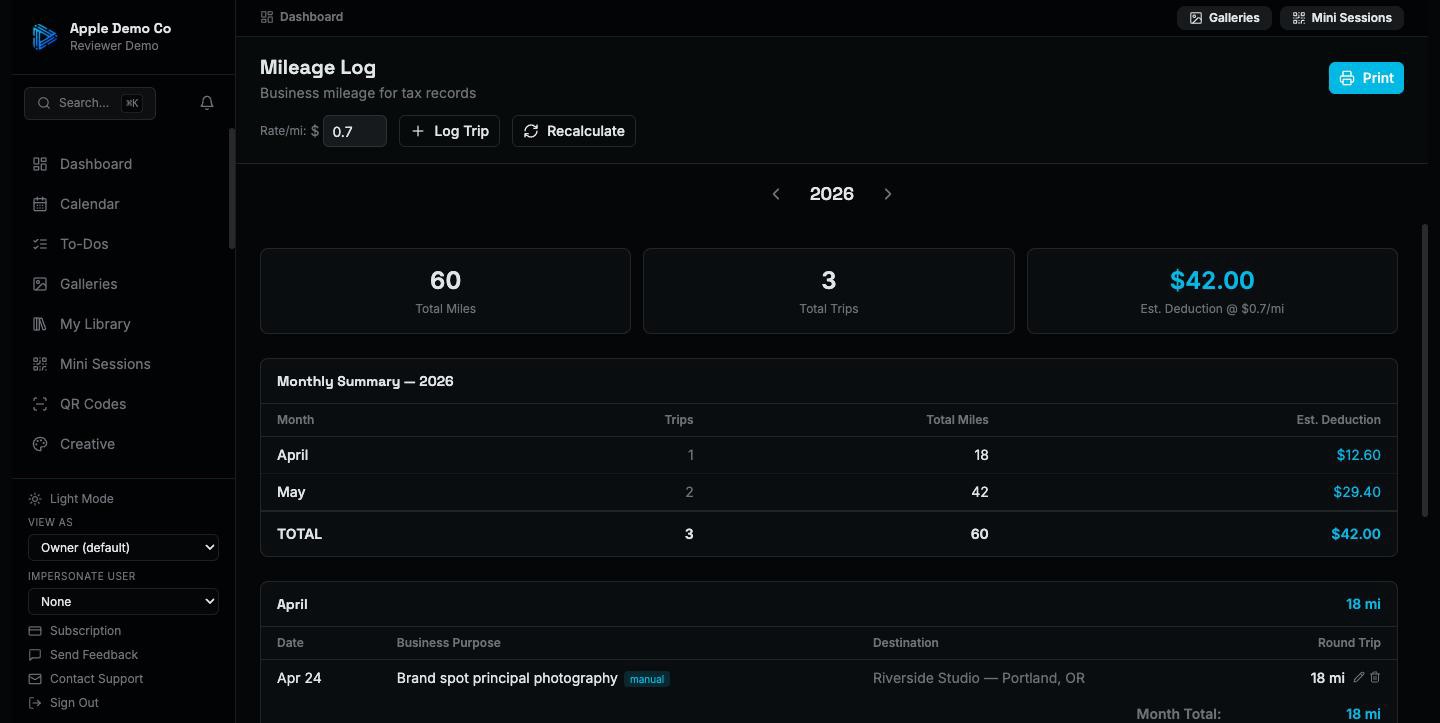
Task: Advance to next year 2027
Action: [x=888, y=194]
